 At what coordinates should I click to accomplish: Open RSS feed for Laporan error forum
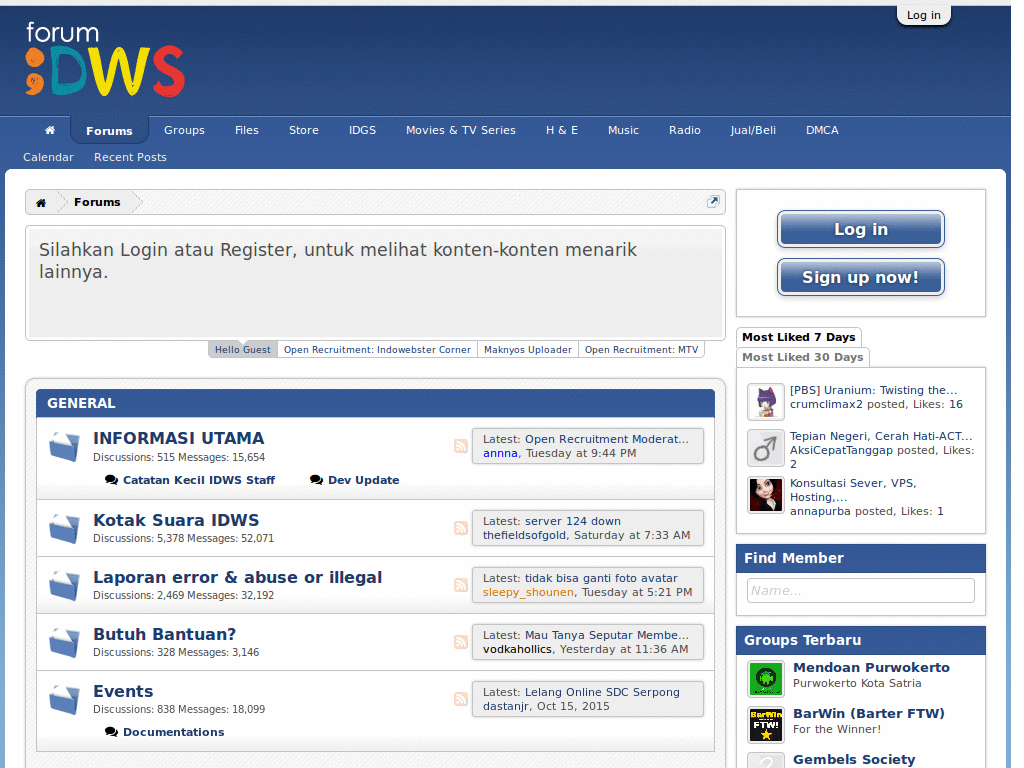tap(460, 584)
